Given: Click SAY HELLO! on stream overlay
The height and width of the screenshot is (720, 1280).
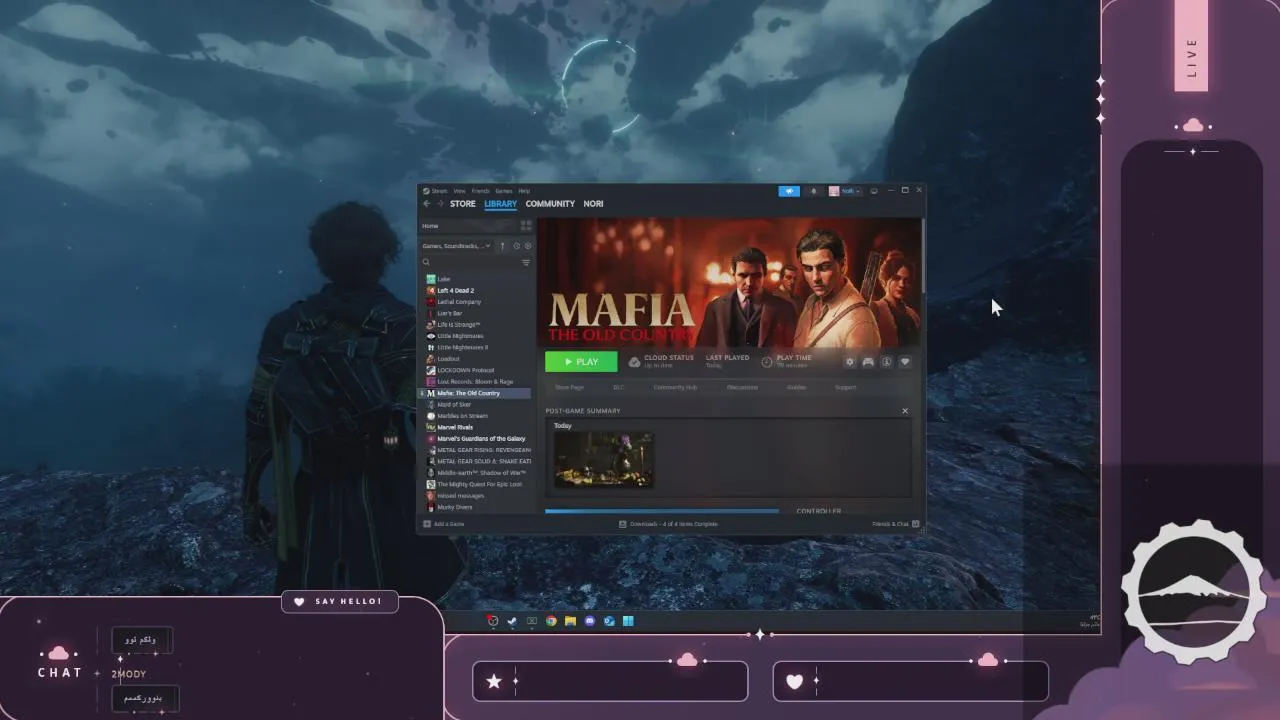Looking at the screenshot, I should tap(340, 601).
